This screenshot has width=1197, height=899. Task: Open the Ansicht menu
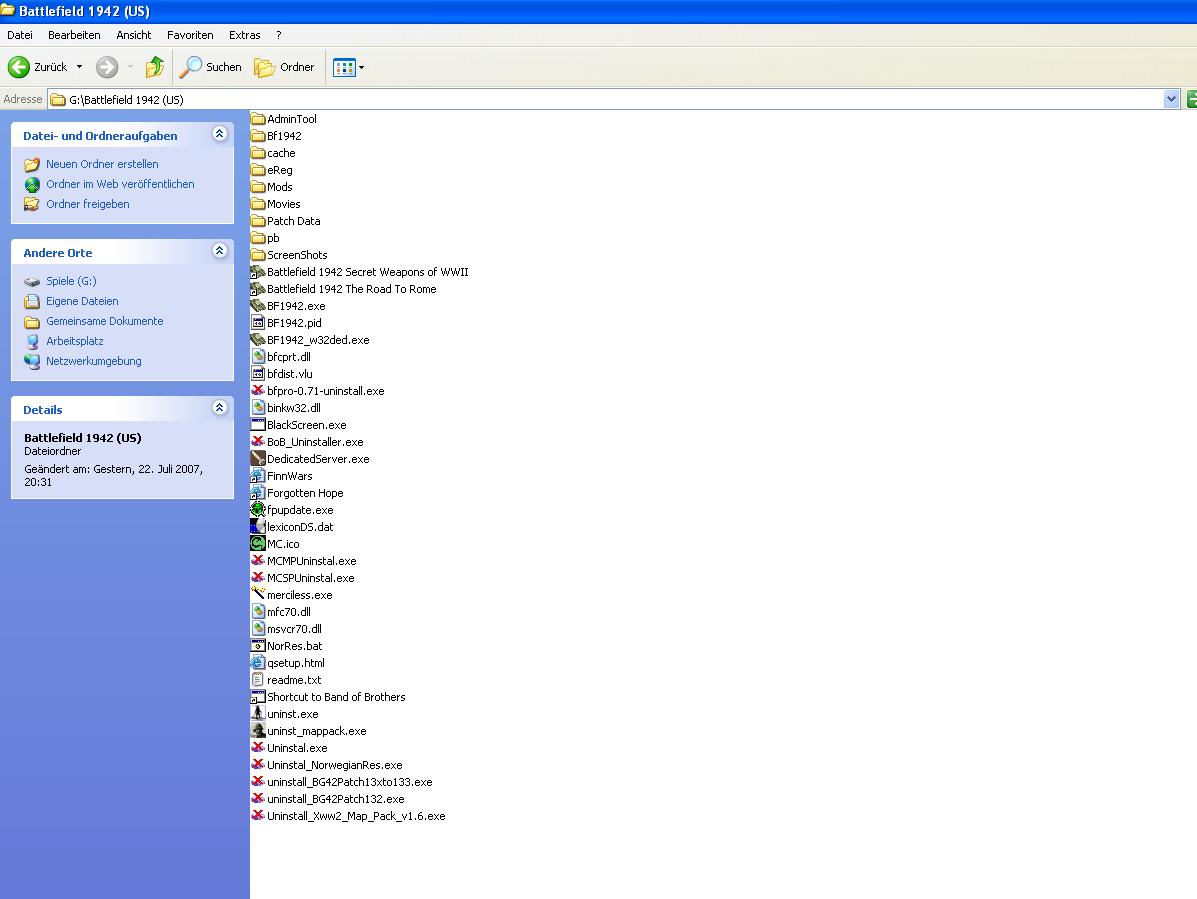pyautogui.click(x=134, y=35)
